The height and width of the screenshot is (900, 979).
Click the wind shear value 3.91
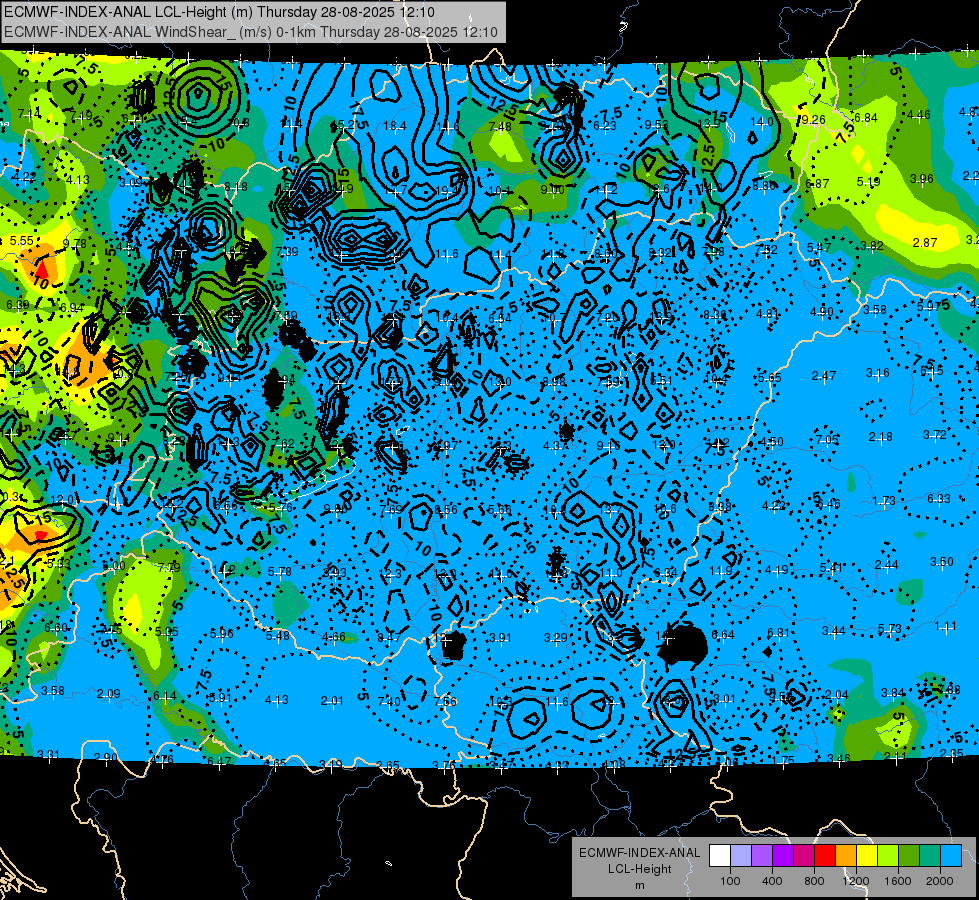[500, 638]
